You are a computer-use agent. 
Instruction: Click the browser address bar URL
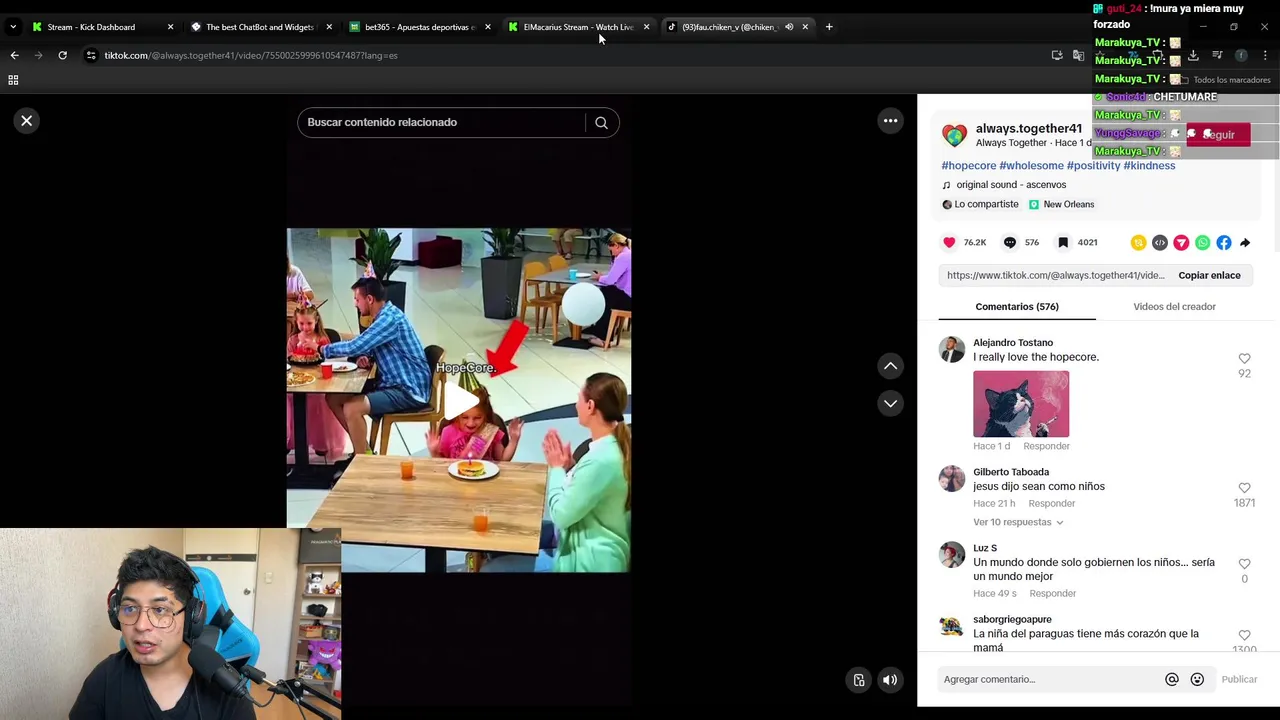pos(251,55)
